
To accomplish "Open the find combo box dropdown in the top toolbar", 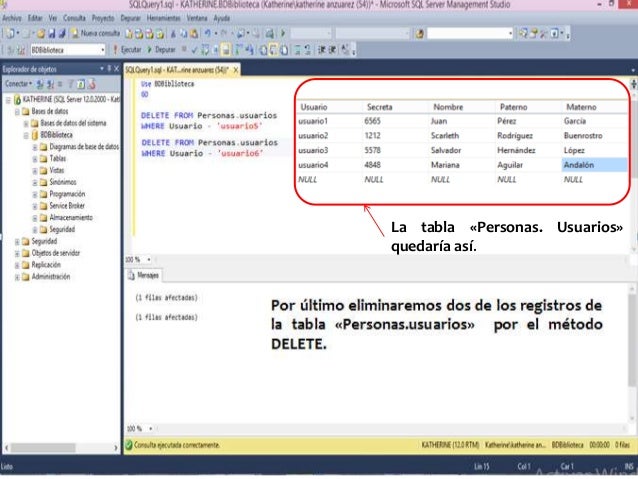I will (x=510, y=33).
